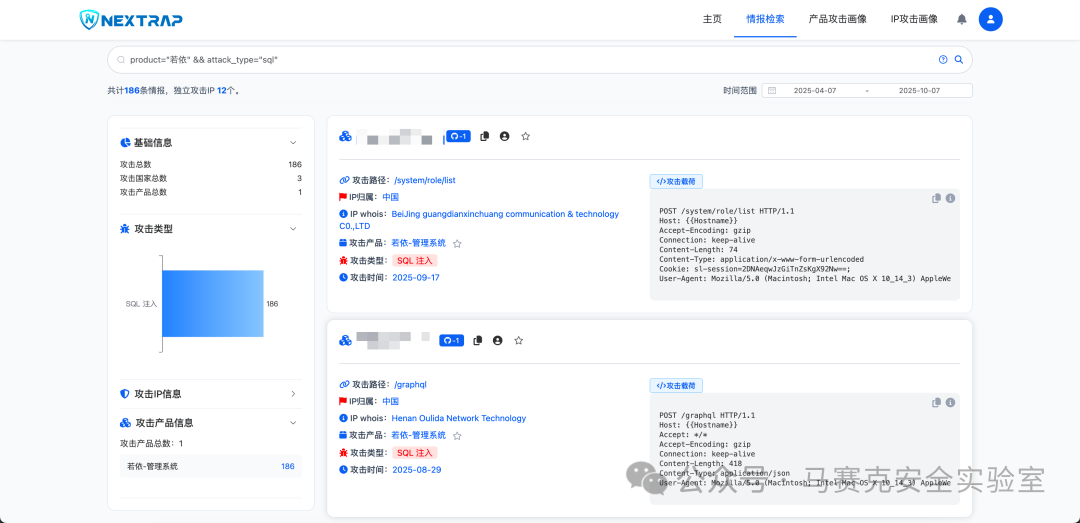Click the calendar icon in date range
Image resolution: width=1080 pixels, height=523 pixels.
(x=772, y=90)
